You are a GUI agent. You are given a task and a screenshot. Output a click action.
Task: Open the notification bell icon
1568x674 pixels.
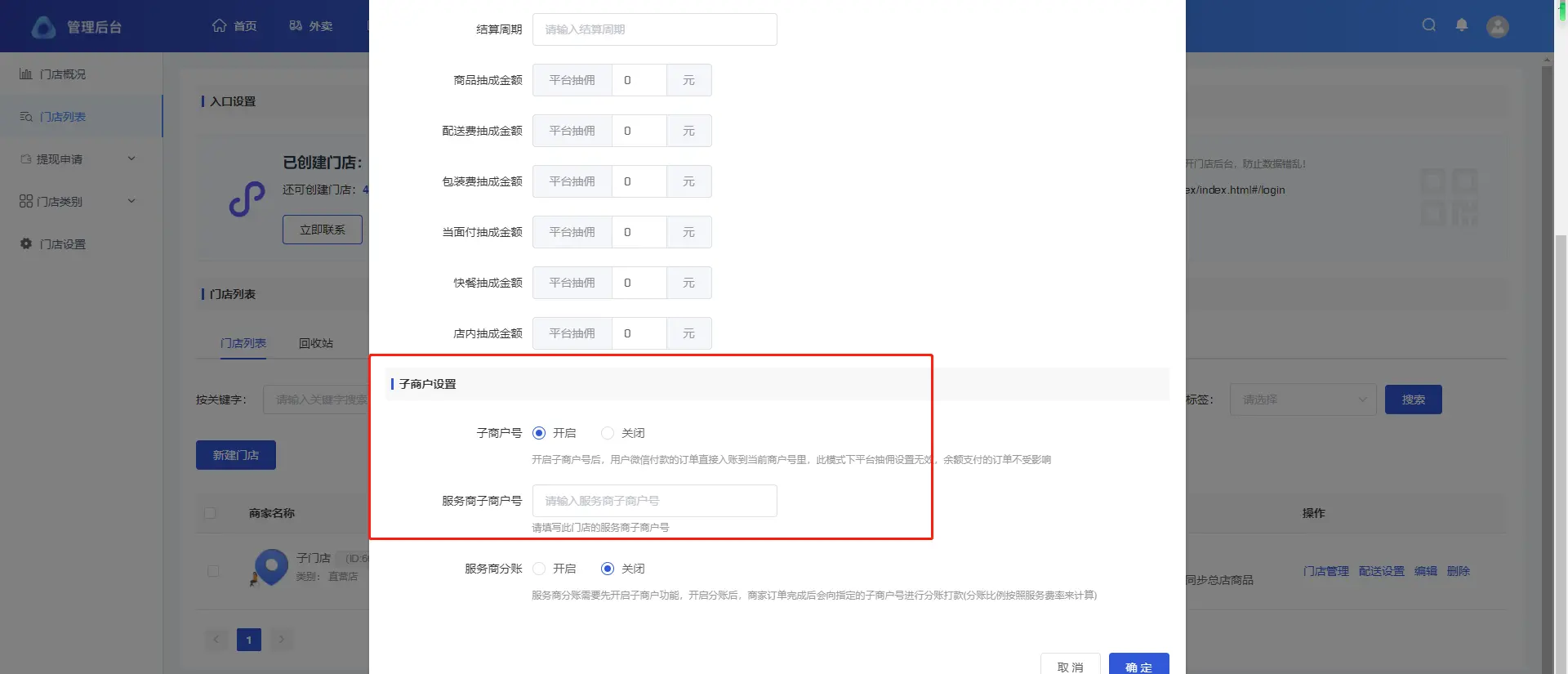pyautogui.click(x=1462, y=25)
